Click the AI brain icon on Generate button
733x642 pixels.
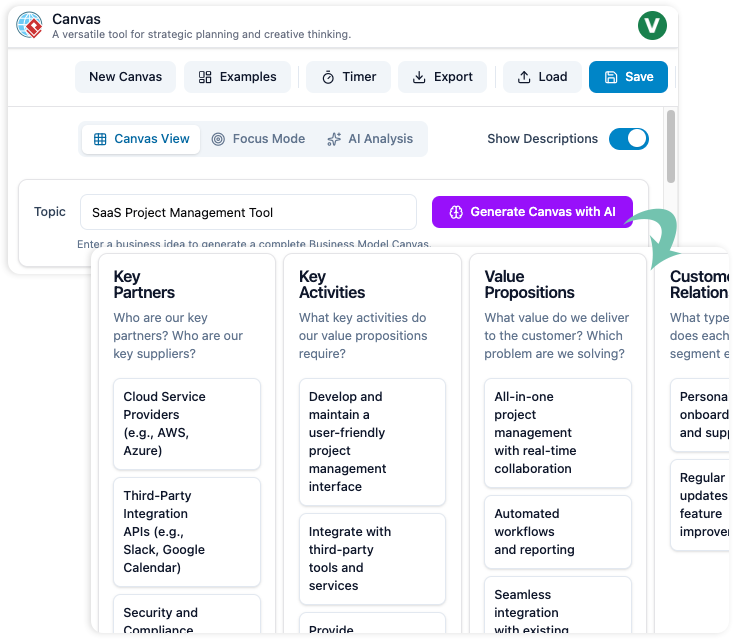[x=456, y=212]
